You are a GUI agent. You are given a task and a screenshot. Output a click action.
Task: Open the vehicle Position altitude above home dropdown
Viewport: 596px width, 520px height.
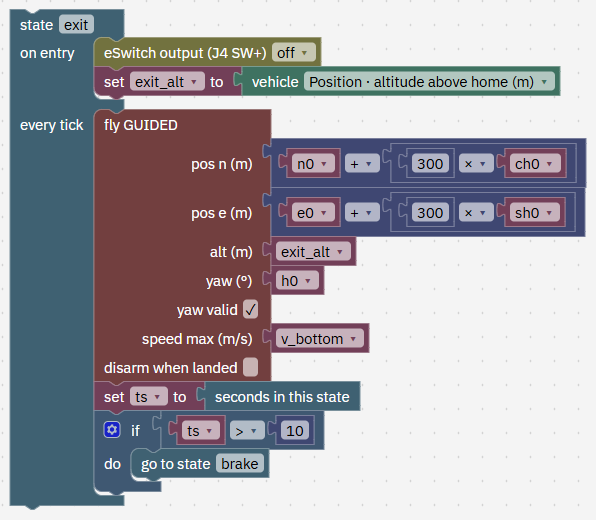429,82
